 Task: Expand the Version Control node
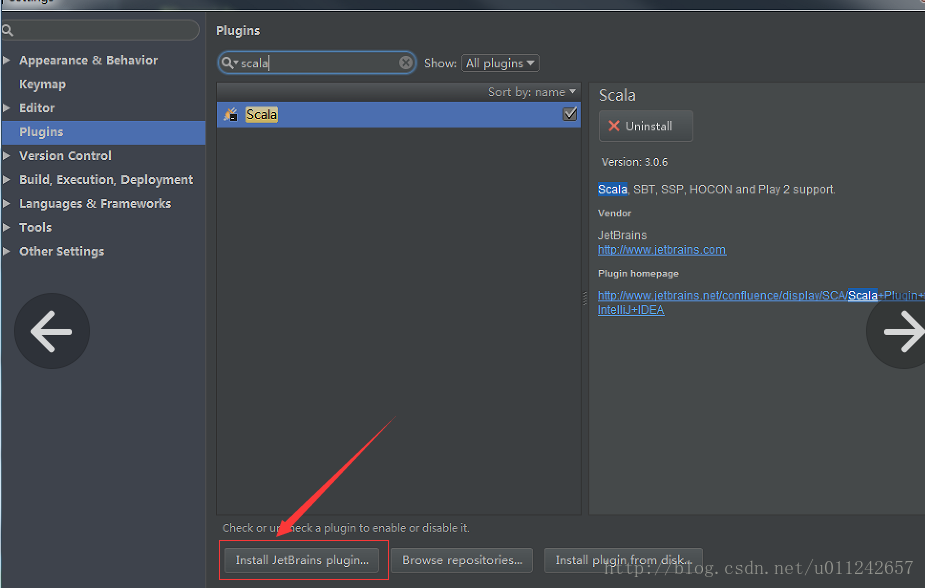(x=6, y=156)
